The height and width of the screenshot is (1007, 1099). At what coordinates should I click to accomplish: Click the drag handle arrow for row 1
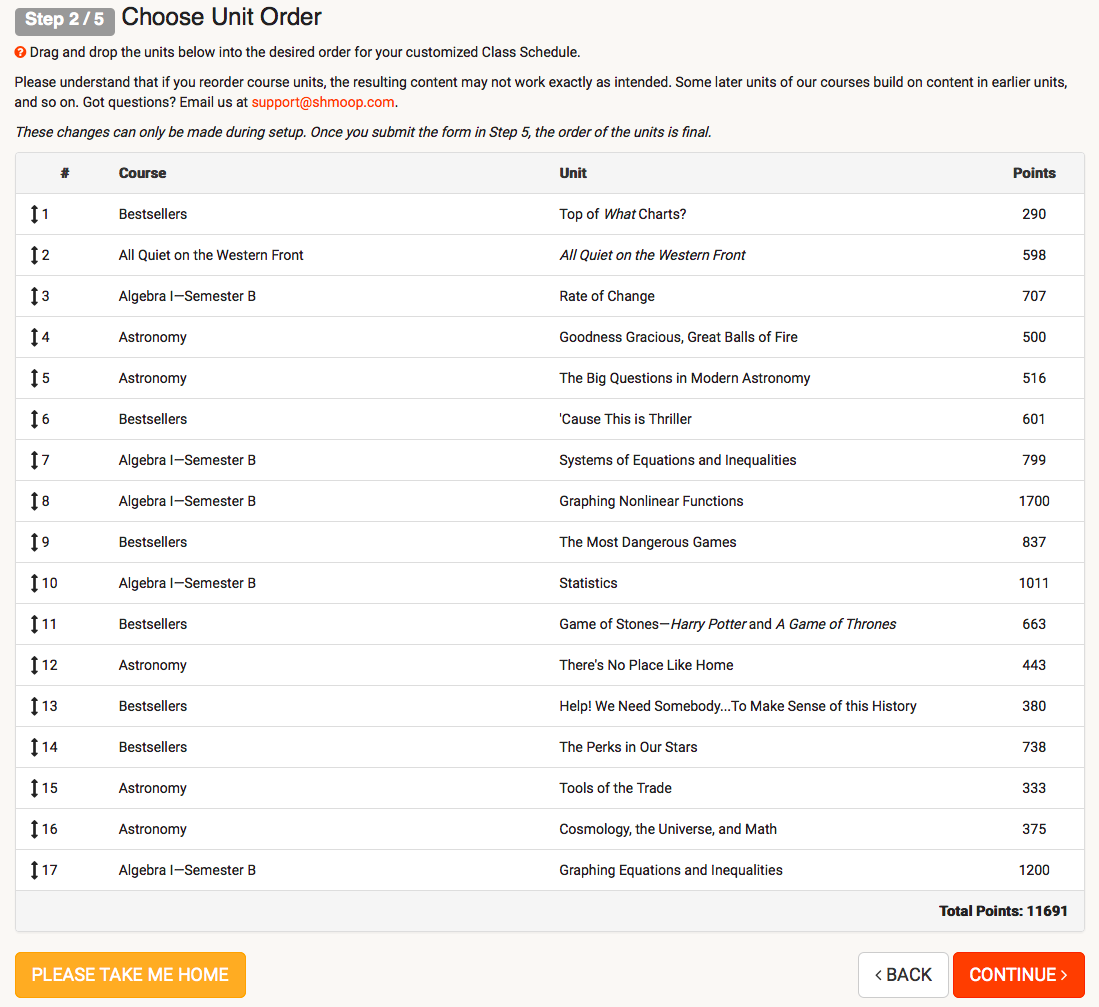(x=34, y=214)
